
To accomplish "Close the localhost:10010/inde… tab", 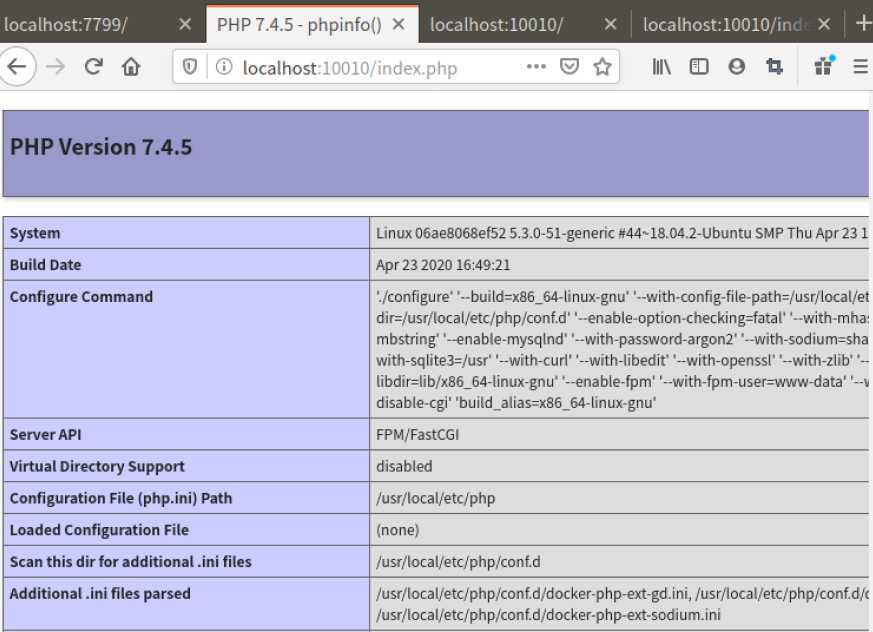I will tap(824, 24).
